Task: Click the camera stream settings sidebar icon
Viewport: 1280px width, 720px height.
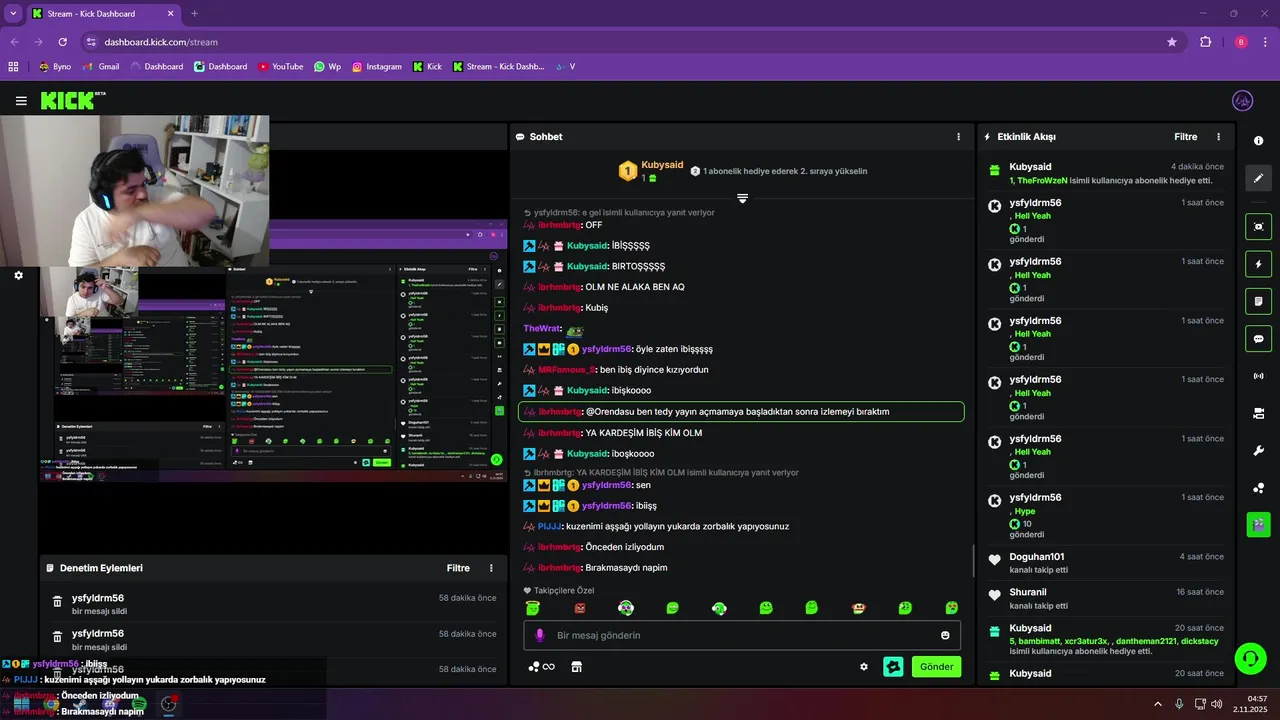Action: [x=1258, y=413]
